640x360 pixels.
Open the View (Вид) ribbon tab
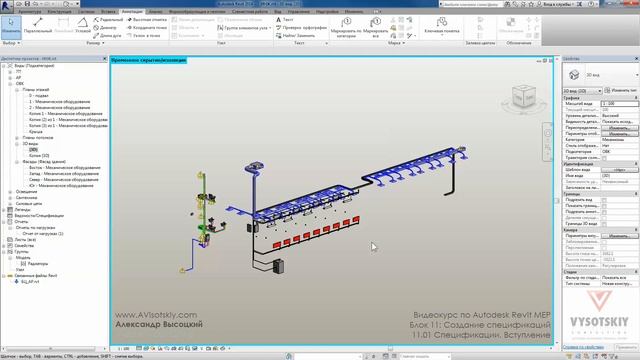point(278,12)
